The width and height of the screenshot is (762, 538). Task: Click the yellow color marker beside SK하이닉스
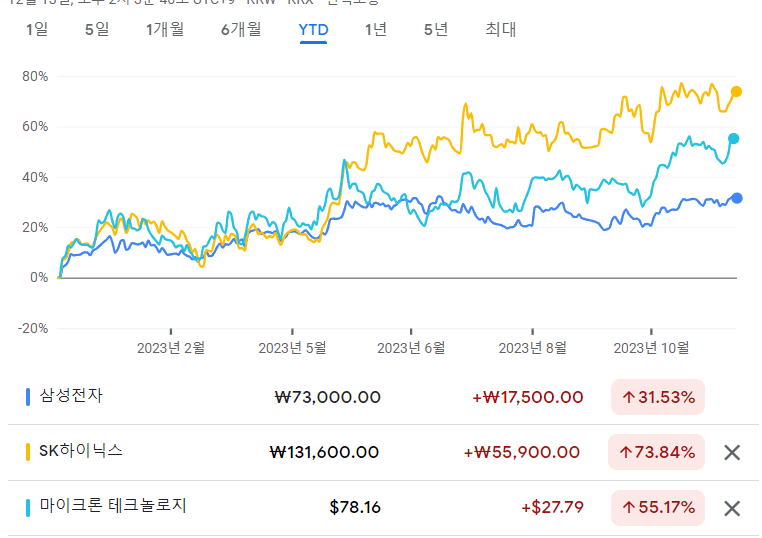click(28, 452)
